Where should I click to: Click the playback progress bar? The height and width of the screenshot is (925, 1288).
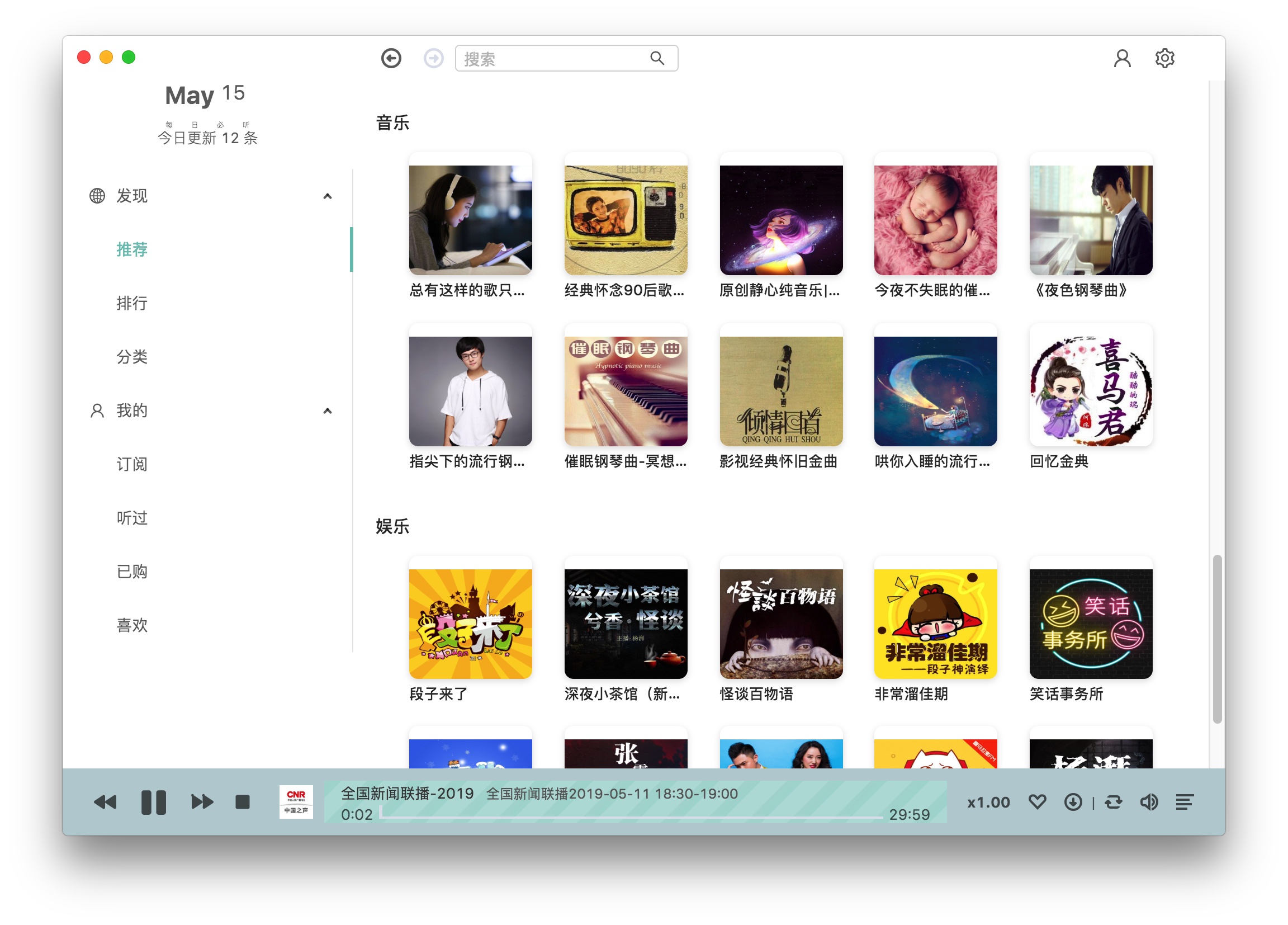(x=631, y=817)
